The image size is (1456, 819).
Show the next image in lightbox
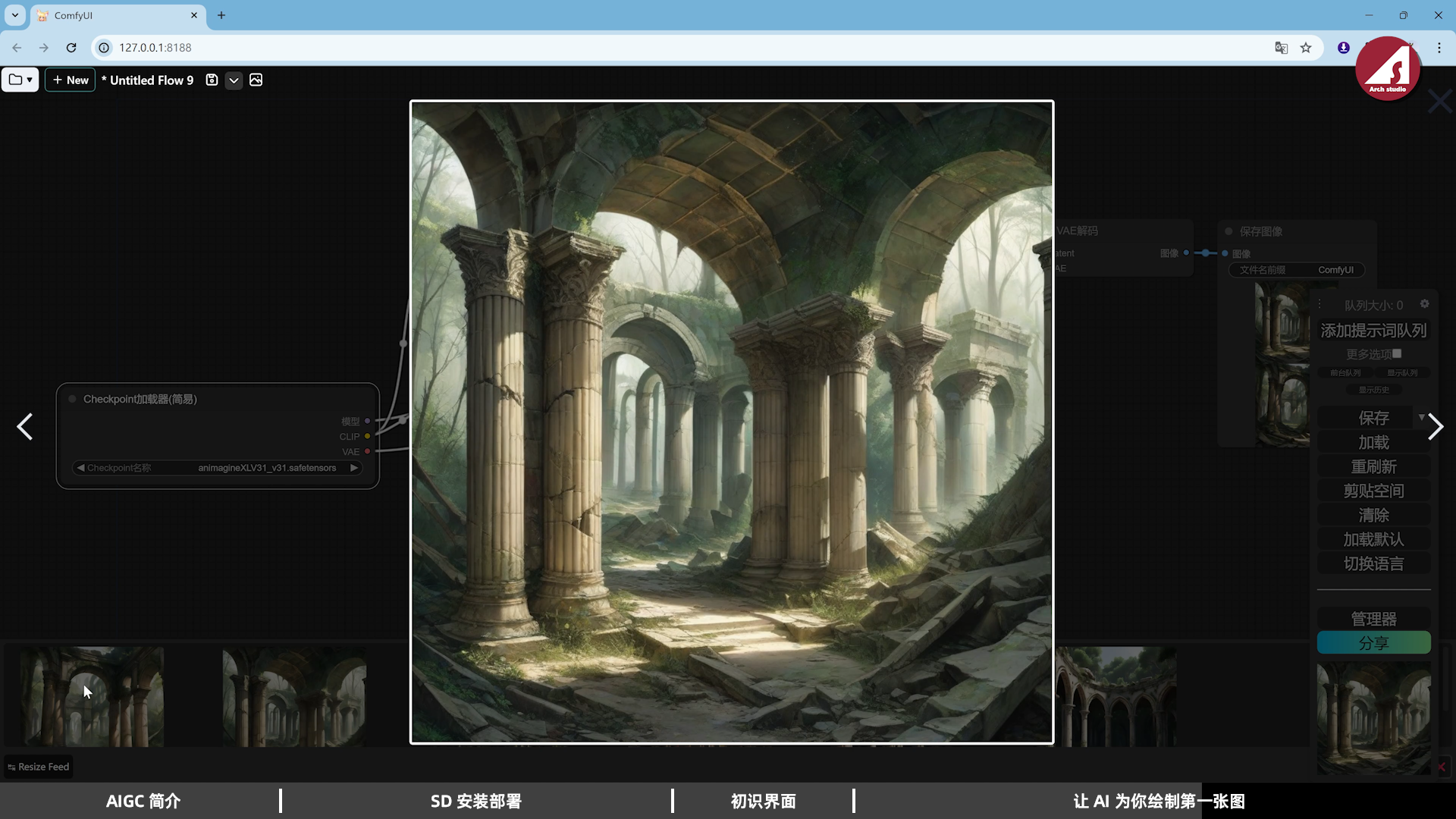1435,427
